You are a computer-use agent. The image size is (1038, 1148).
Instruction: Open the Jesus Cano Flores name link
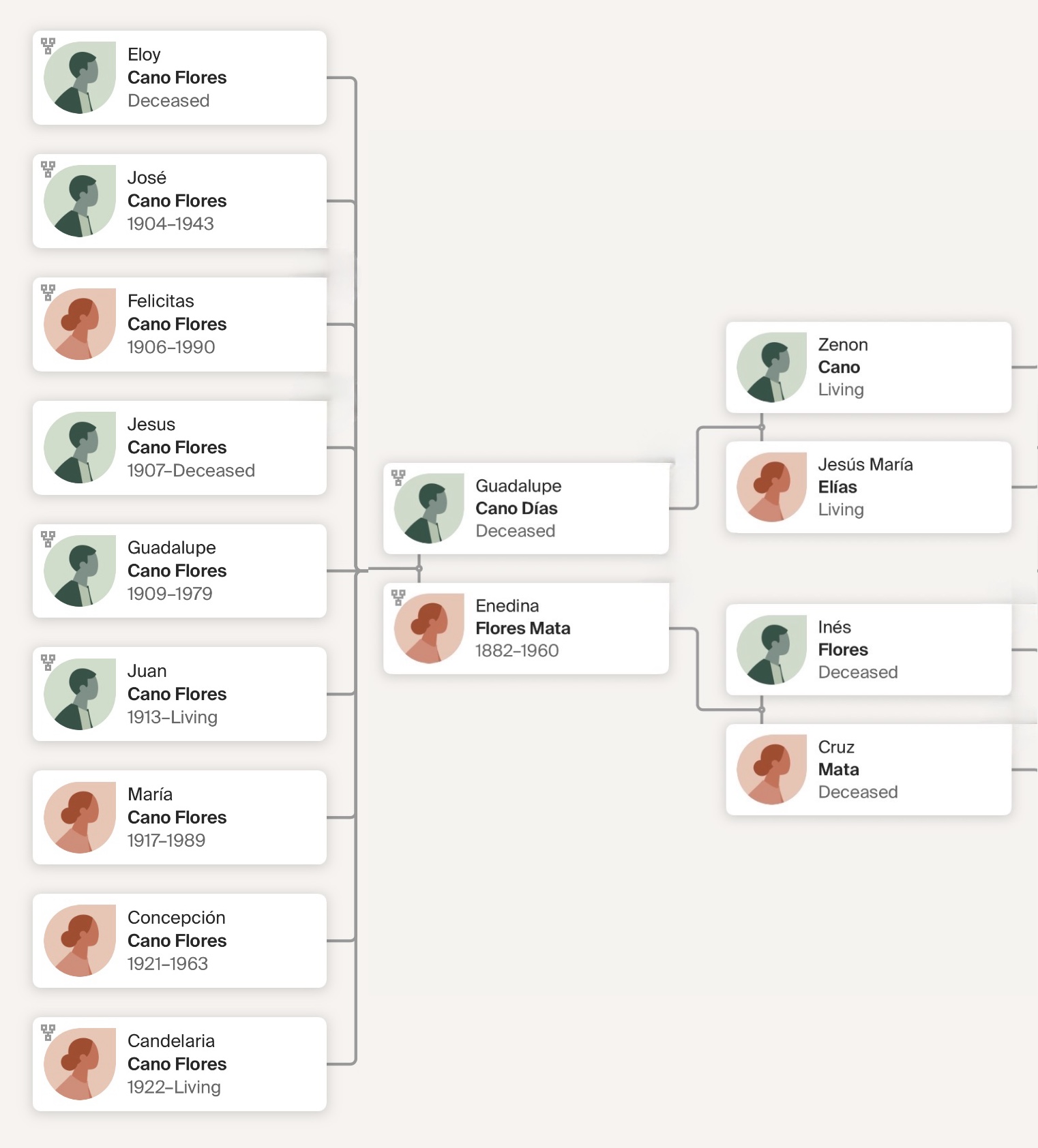[177, 447]
